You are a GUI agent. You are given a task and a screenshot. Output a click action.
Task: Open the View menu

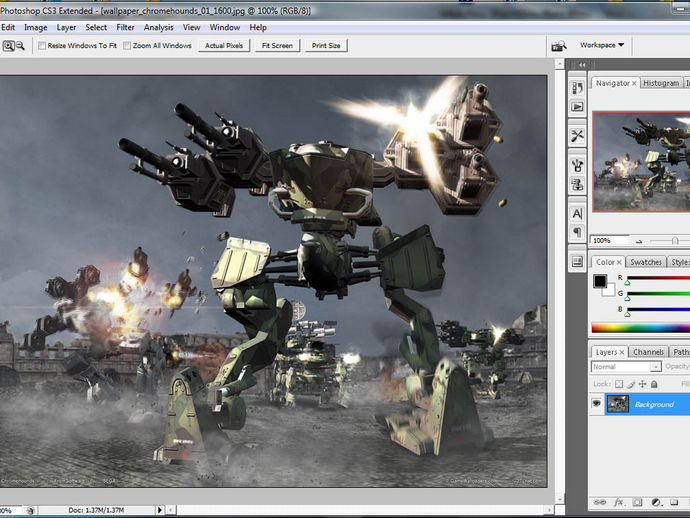coord(191,27)
